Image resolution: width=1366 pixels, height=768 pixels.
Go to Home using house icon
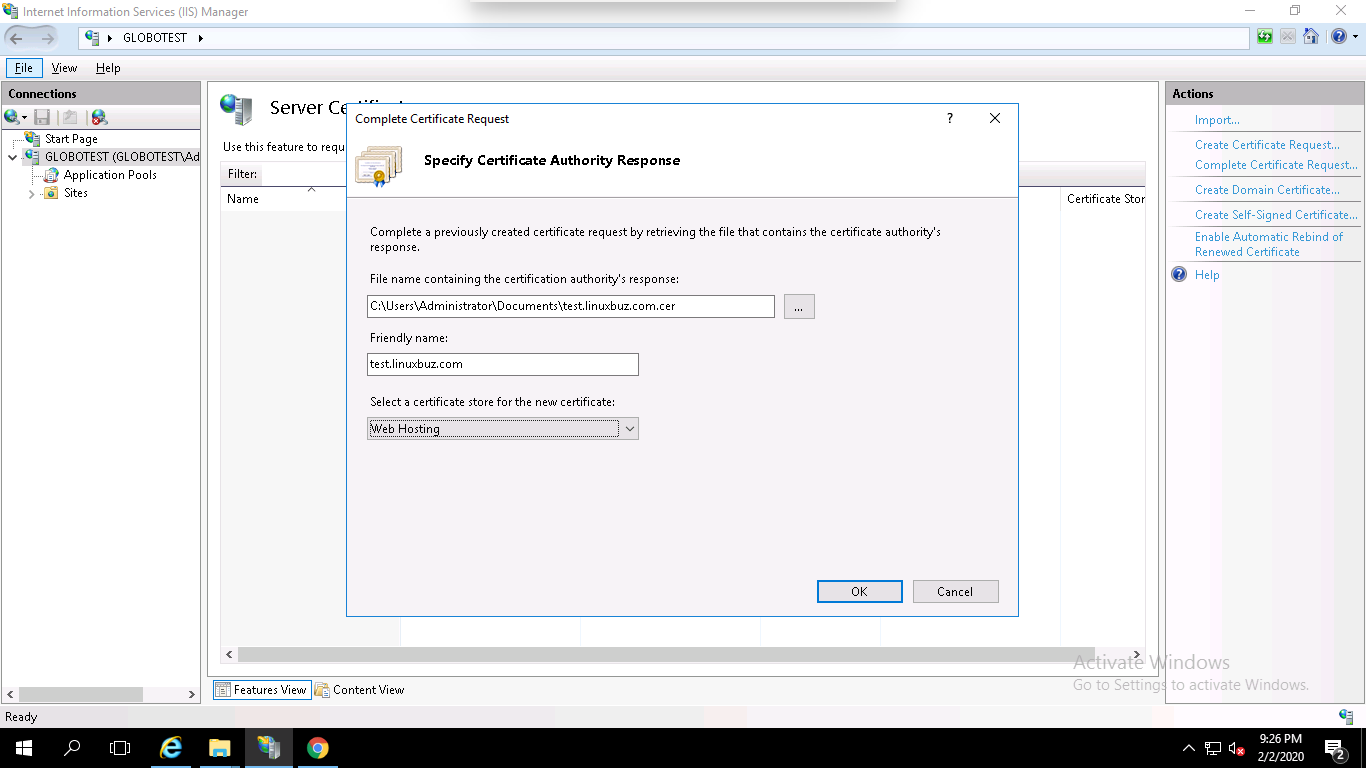pos(1310,37)
